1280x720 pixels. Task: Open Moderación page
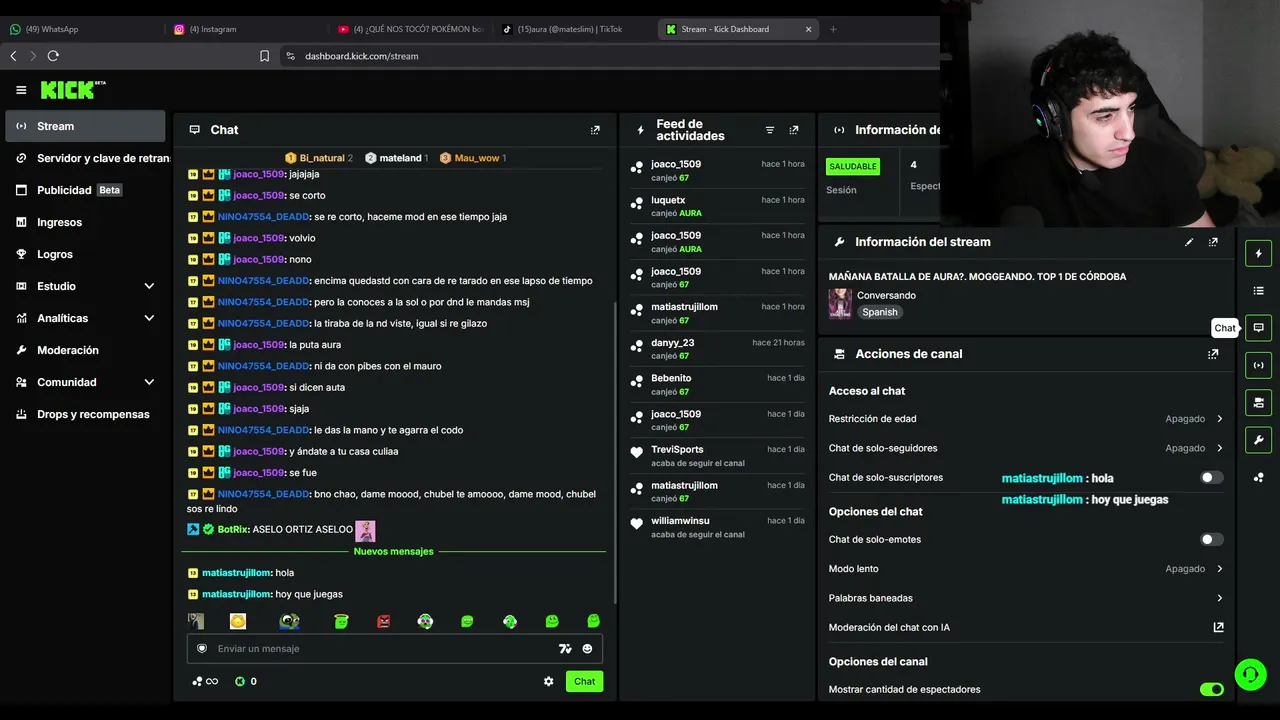tap(85, 350)
